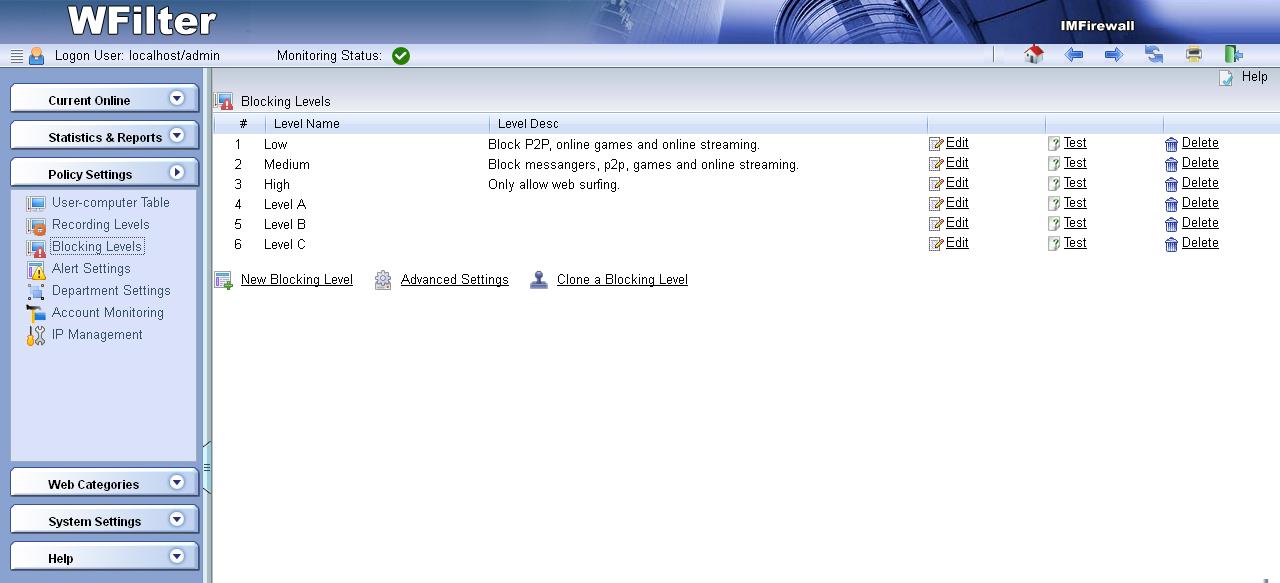Expand the Statistics & Reports section

click(104, 136)
